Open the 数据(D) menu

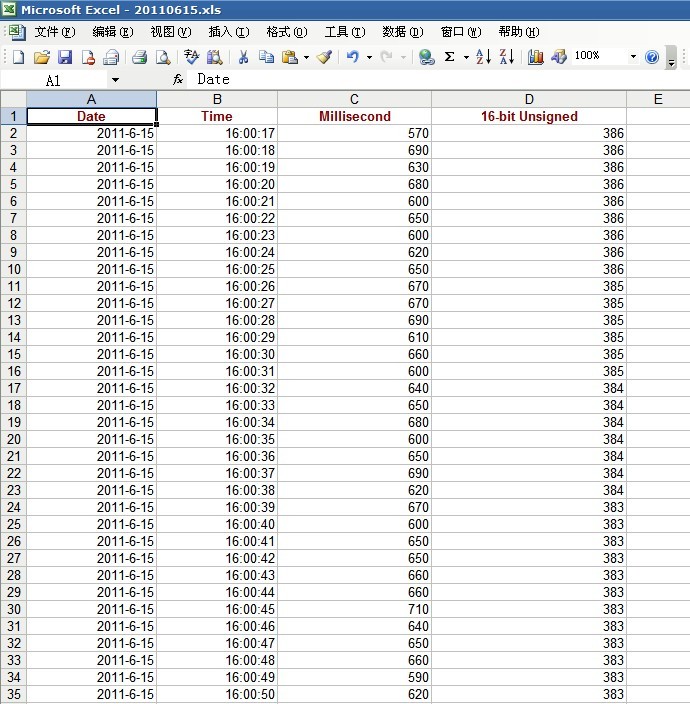point(403,32)
